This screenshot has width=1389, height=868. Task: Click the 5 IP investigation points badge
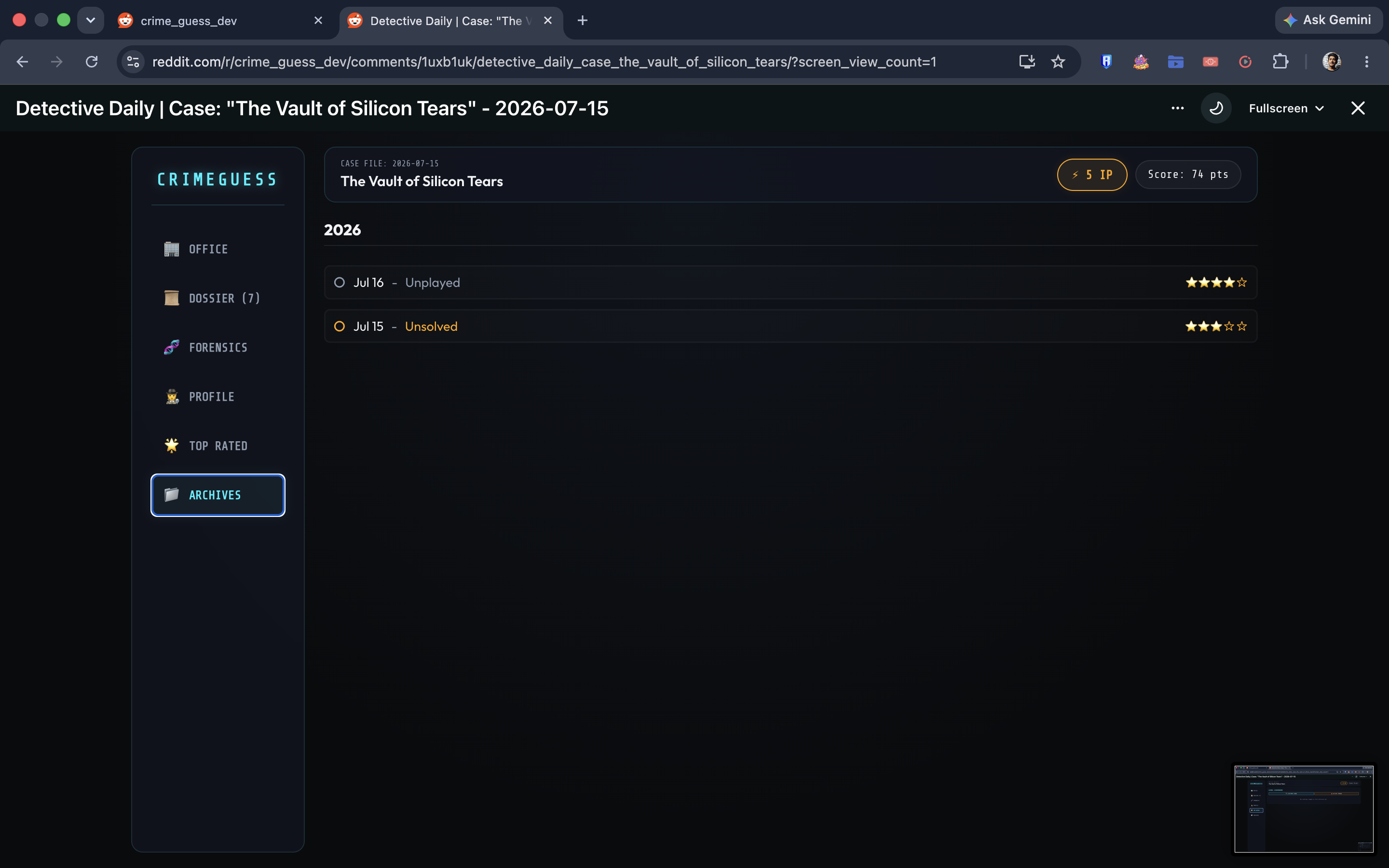pos(1092,175)
